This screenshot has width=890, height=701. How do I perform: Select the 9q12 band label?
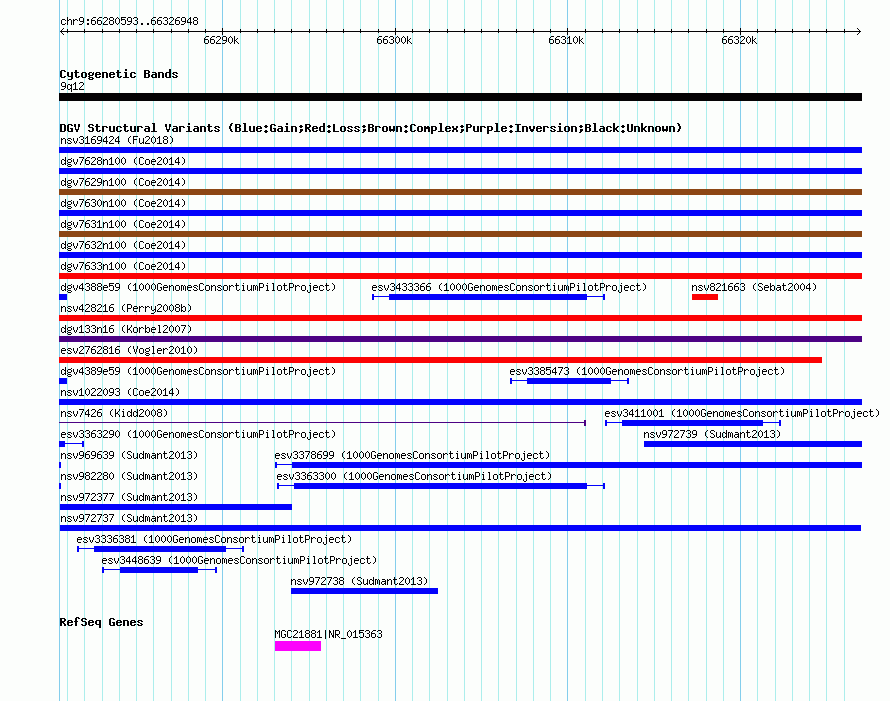click(x=72, y=86)
